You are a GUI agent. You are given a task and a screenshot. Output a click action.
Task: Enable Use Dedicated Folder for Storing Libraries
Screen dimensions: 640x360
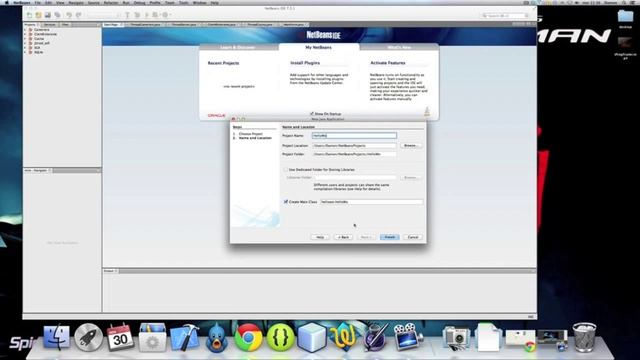[x=286, y=169]
